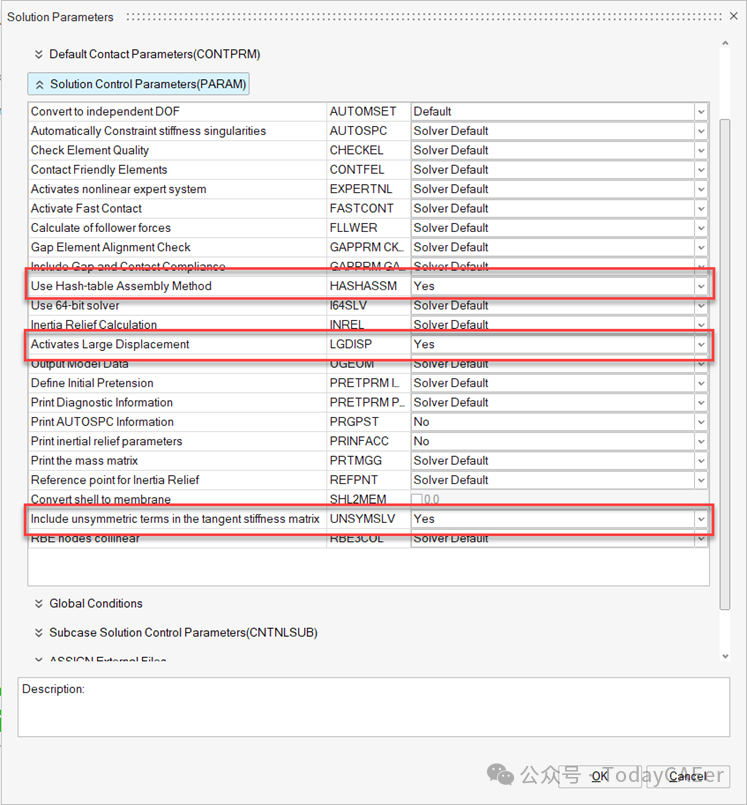The image size is (747, 805).
Task: Click the OK button
Action: point(599,776)
